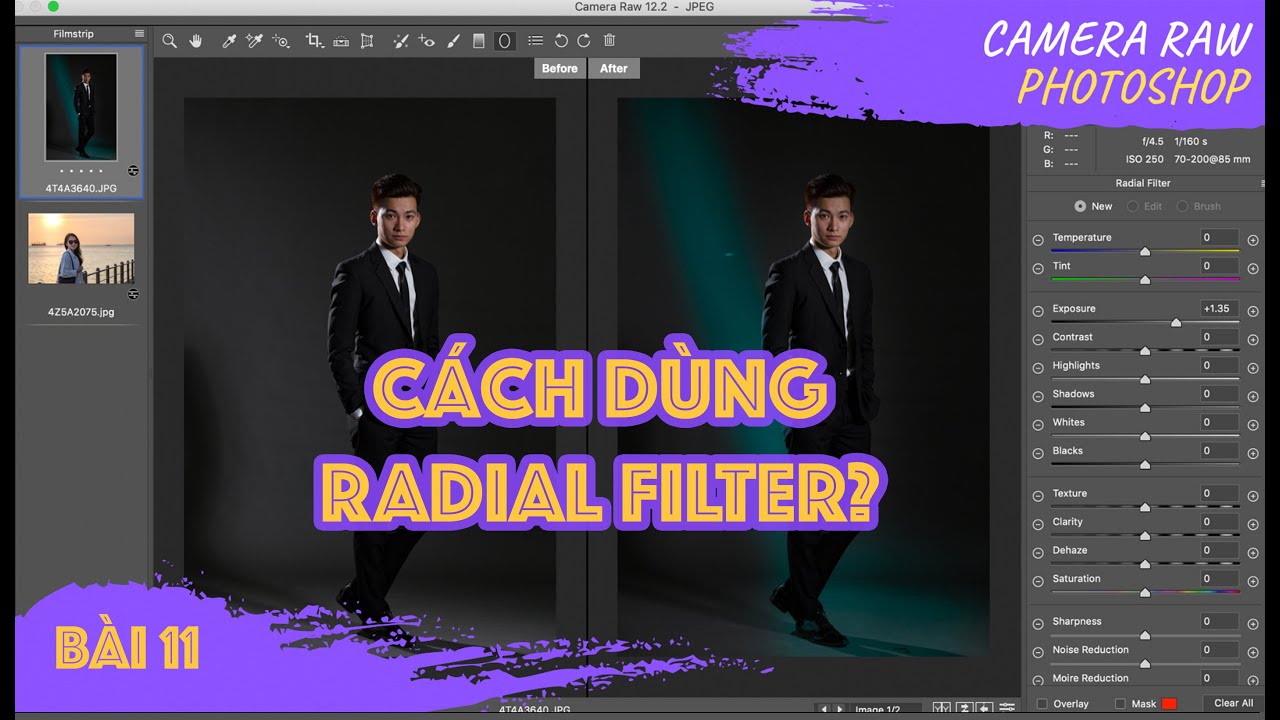The image size is (1280, 720).
Task: Select the Hand tool
Action: [x=196, y=41]
